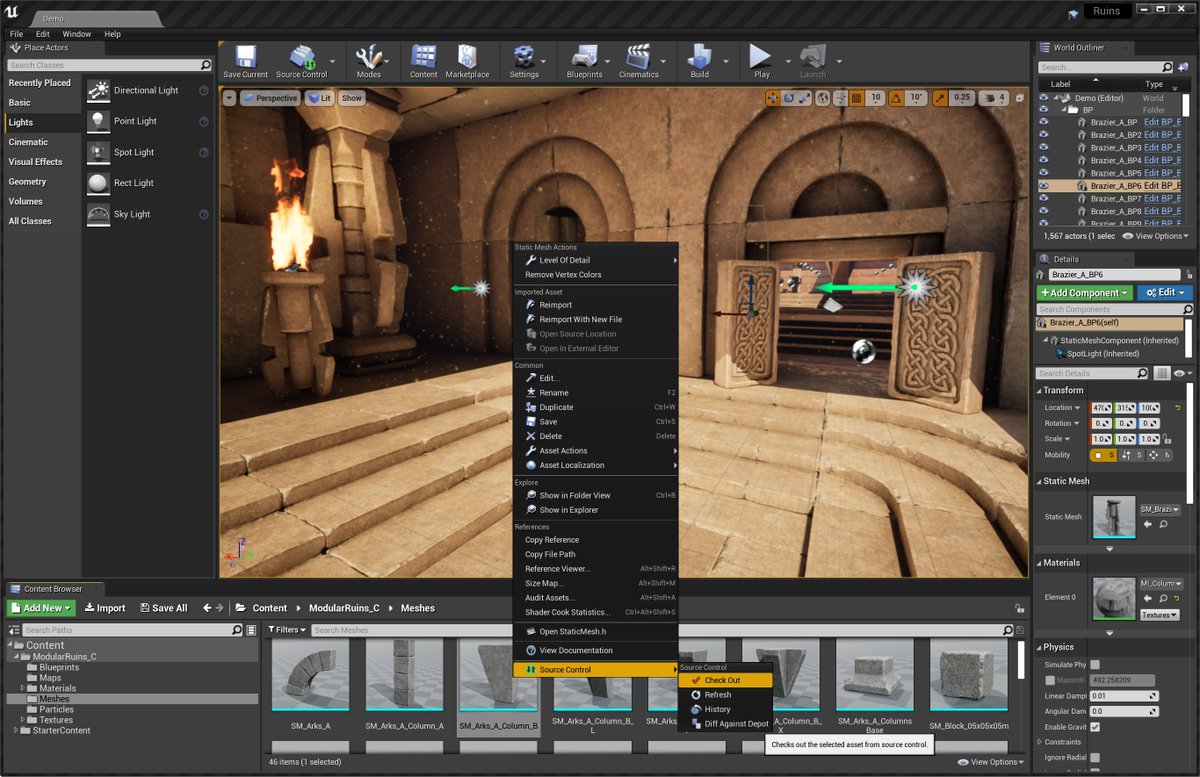Viewport: 1200px width, 777px height.
Task: Toggle visibility of Brazier_A_BP6
Action: click(x=1044, y=186)
